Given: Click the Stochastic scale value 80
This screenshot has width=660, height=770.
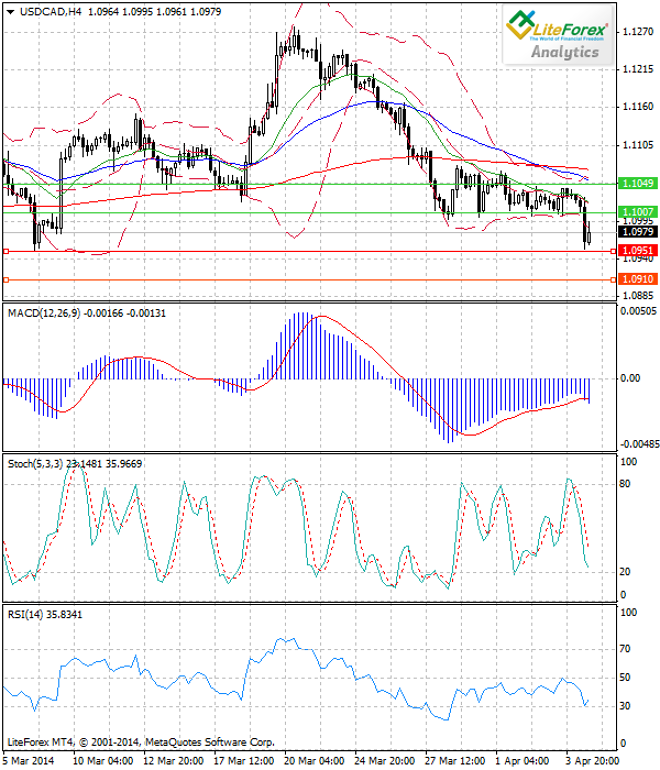Looking at the screenshot, I should (x=625, y=484).
